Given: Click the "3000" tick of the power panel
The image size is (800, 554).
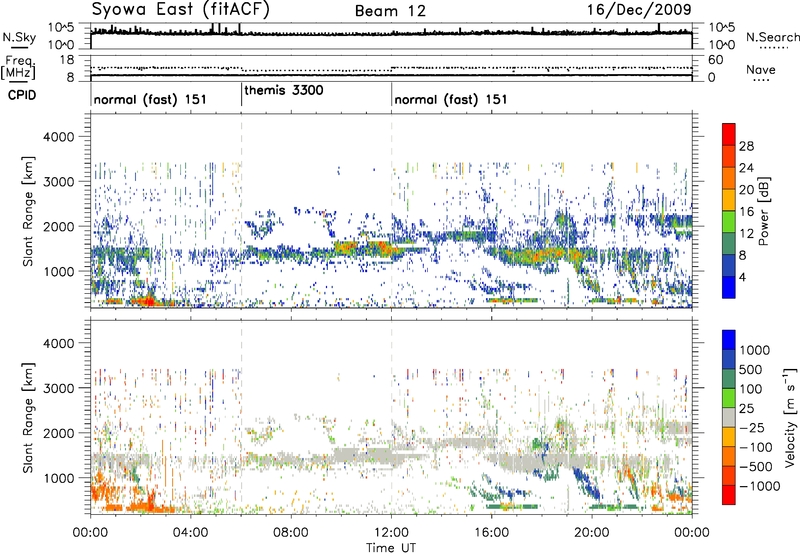Looking at the screenshot, I should (x=59, y=182).
